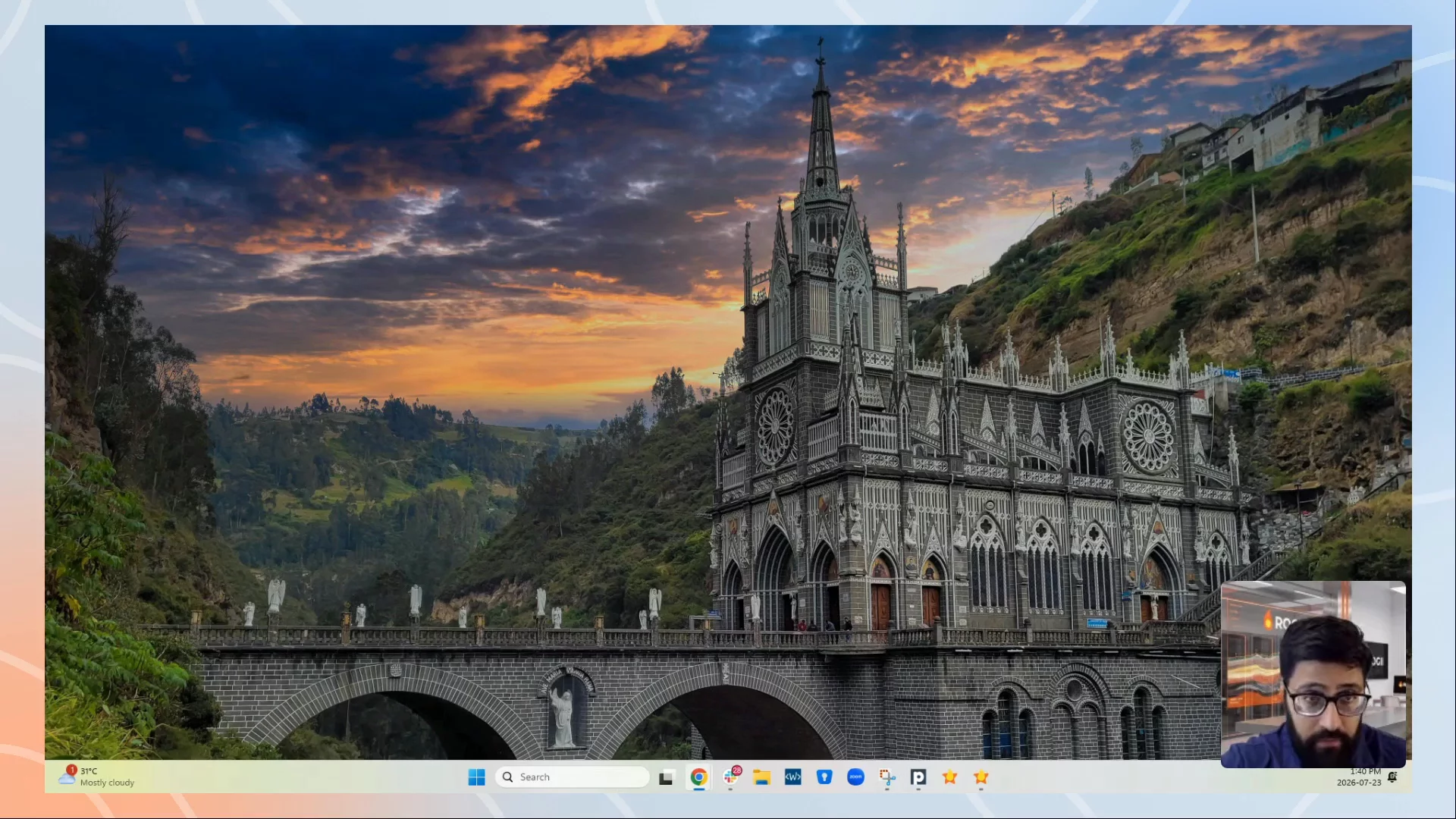Viewport: 1456px width, 819px height.
Task: Open Task View from the taskbar
Action: (x=666, y=777)
